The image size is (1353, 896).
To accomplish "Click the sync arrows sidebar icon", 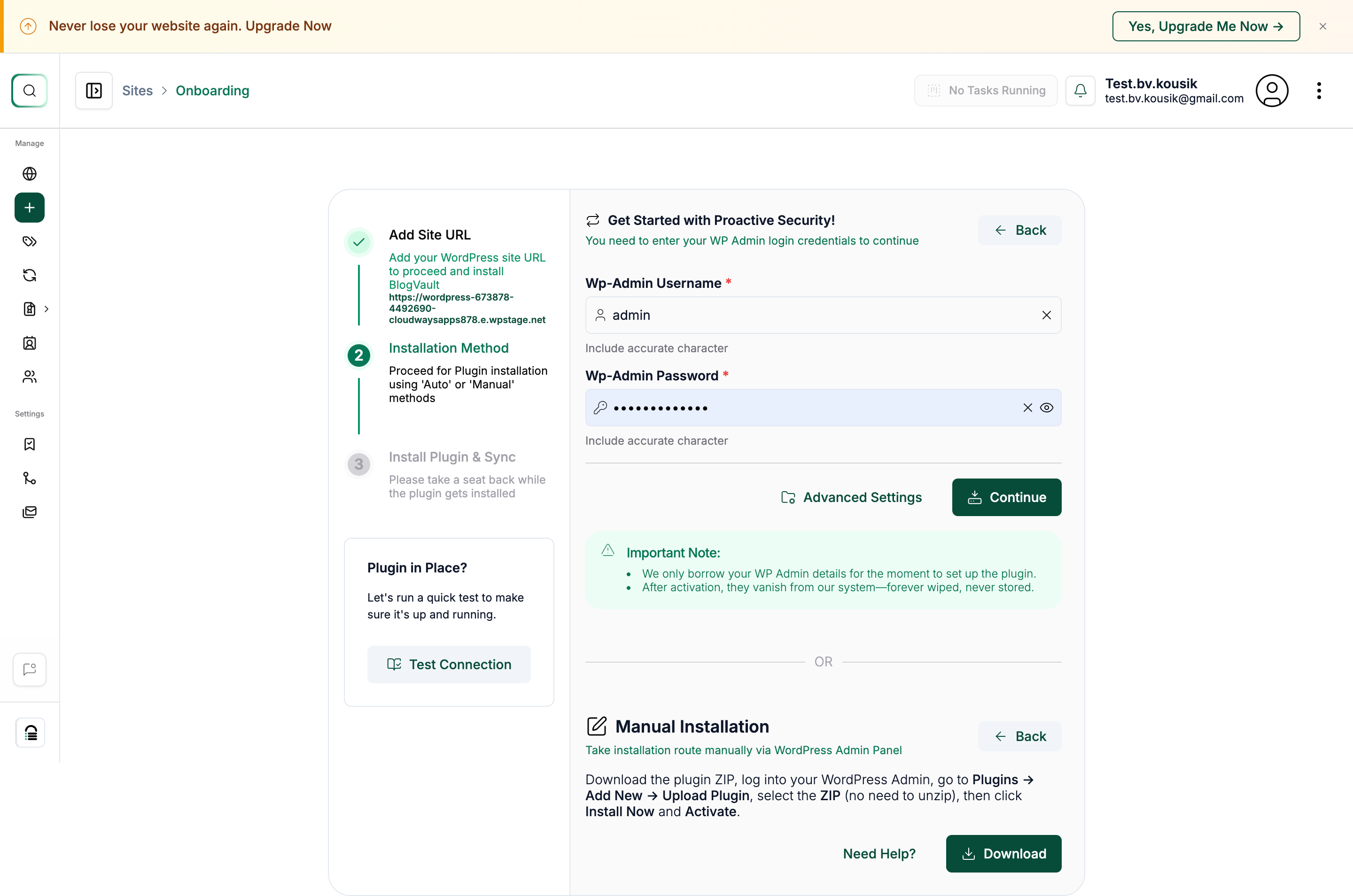I will (x=29, y=276).
